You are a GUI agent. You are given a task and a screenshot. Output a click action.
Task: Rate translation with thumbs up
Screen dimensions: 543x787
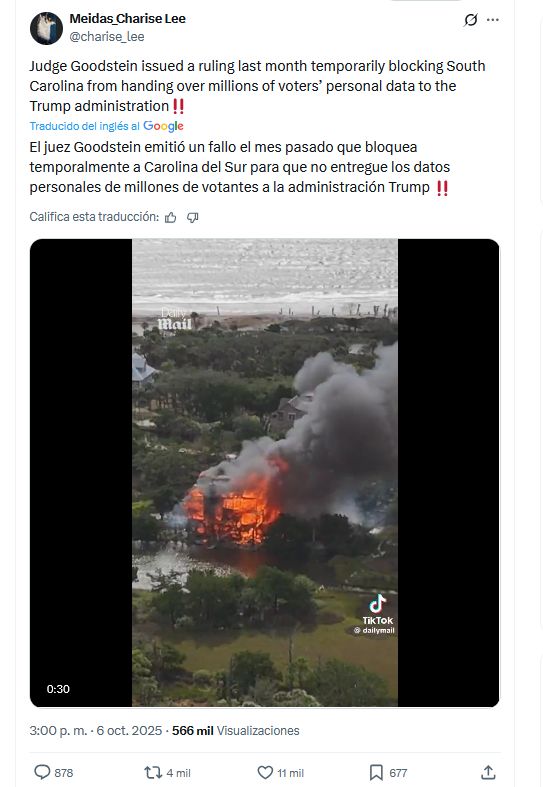click(171, 217)
